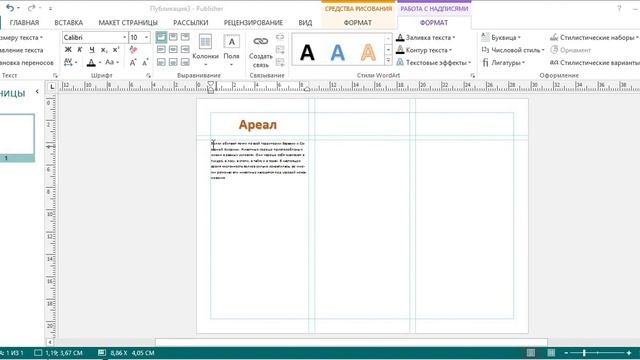
Task: Open Calibri font name dropdown
Action: pos(124,38)
